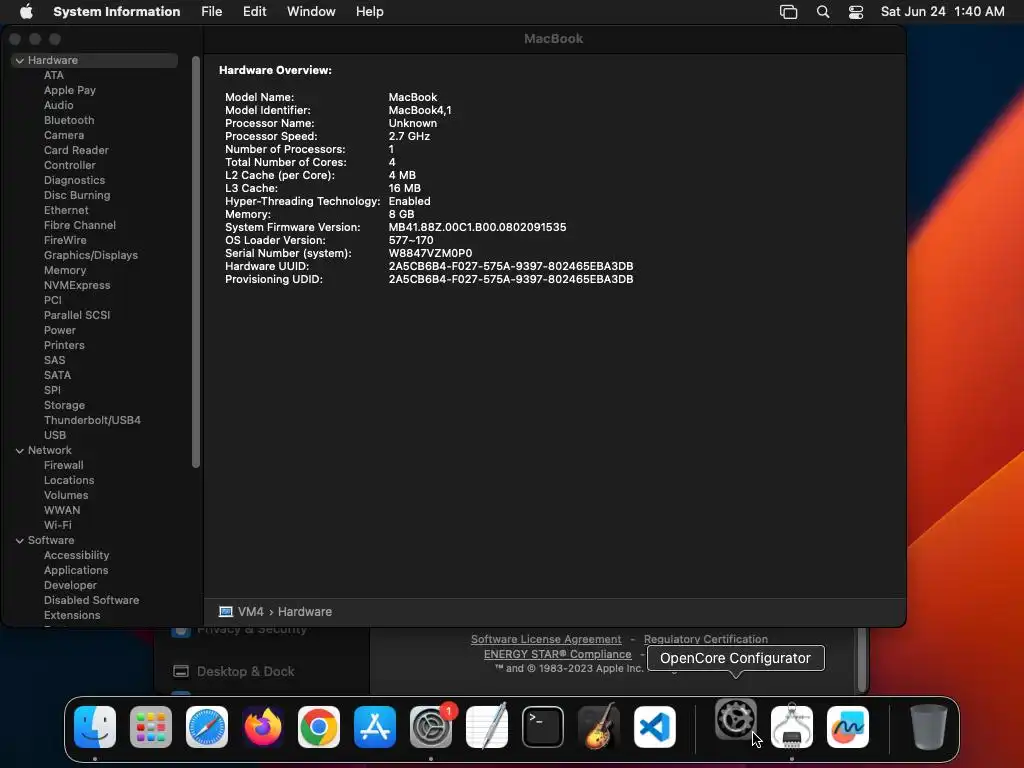Open the Window menu
This screenshot has width=1024, height=768.
311,12
